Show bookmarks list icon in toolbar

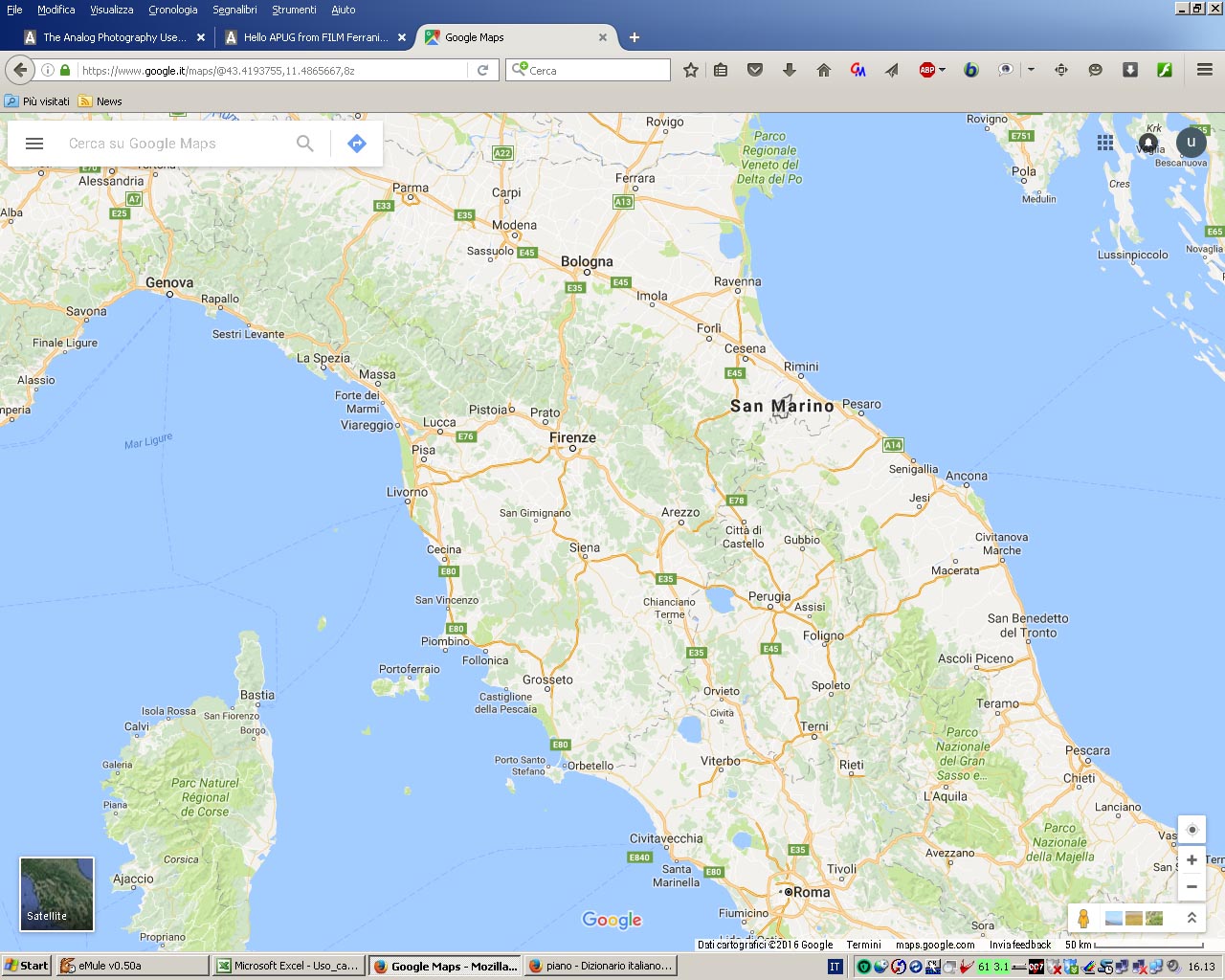point(721,70)
